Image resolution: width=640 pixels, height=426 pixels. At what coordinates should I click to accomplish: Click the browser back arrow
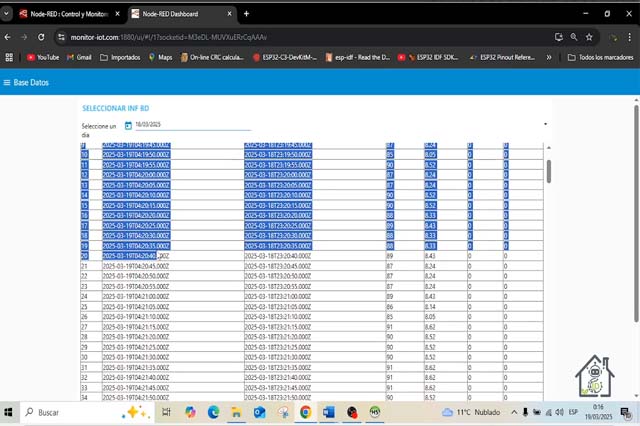[x=9, y=36]
